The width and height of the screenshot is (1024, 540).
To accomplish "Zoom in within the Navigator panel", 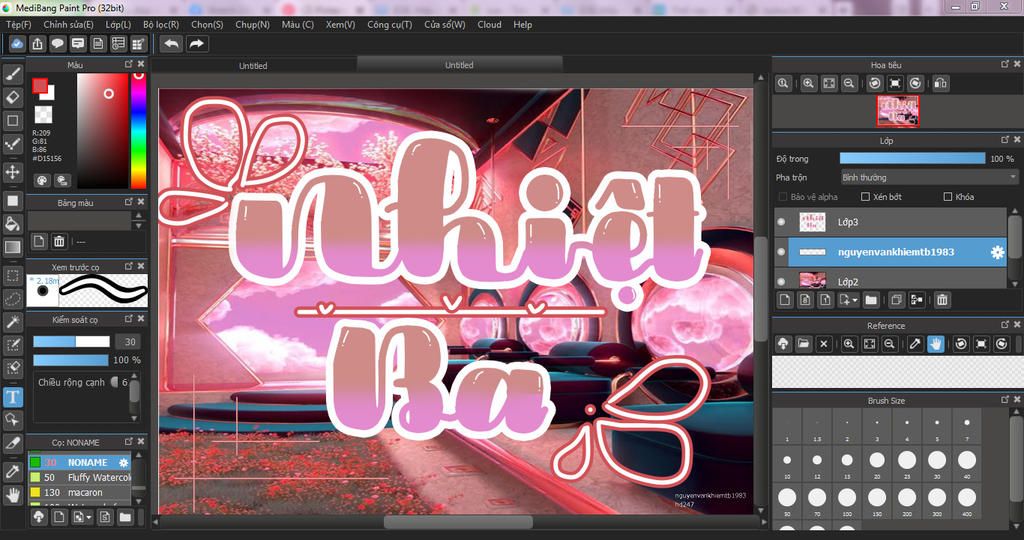I will [808, 83].
